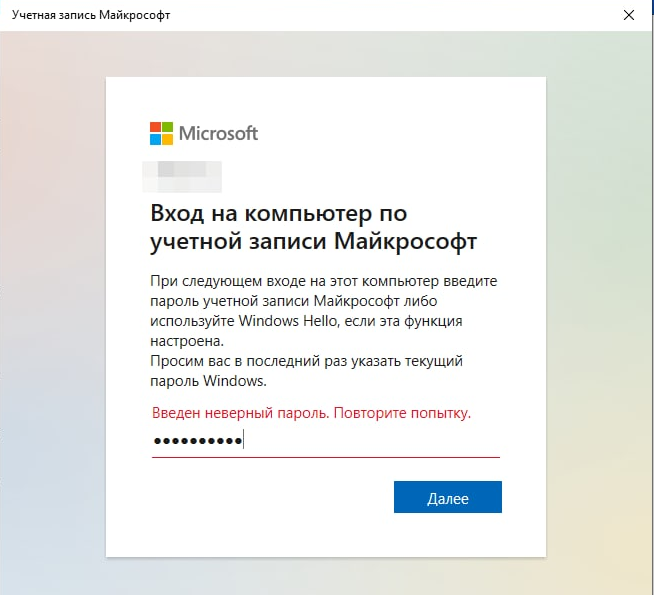
Task: Click Повторите попытку in the error text
Action: click(402, 413)
